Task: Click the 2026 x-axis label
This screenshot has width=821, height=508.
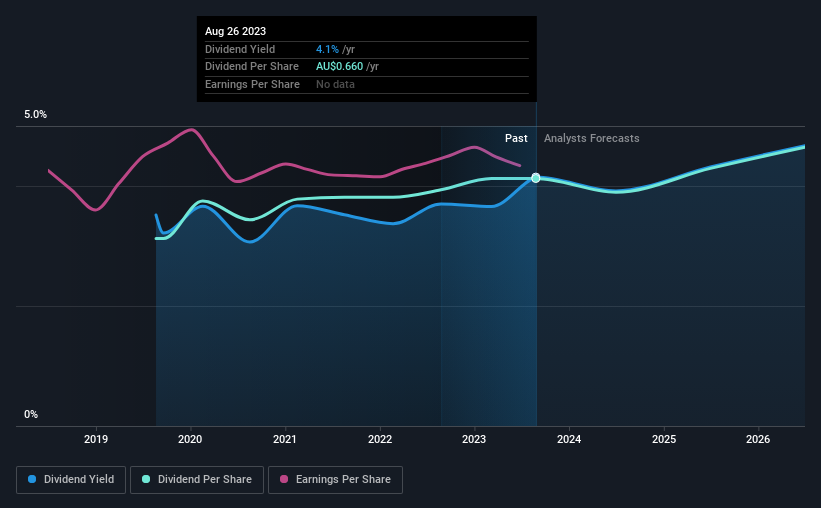Action: point(758,439)
